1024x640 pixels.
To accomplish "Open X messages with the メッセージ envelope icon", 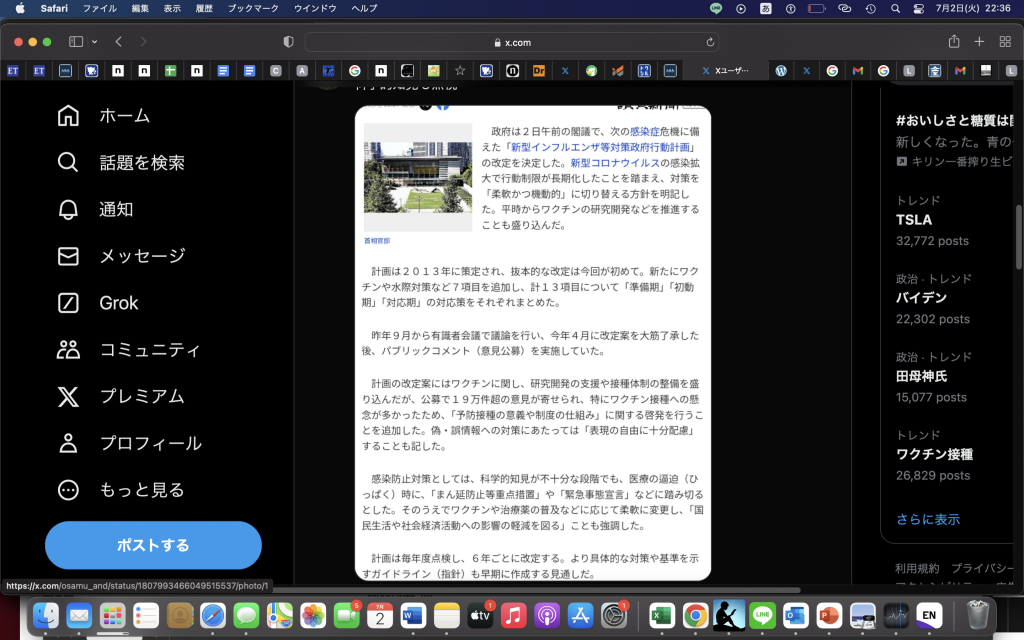I will [x=68, y=255].
